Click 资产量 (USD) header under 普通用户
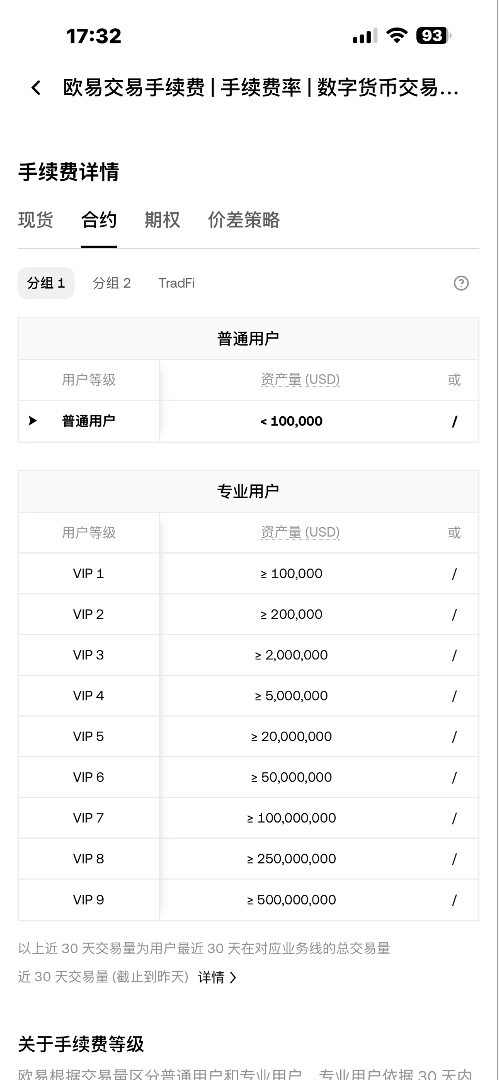This screenshot has height=1080, width=498. [300, 380]
